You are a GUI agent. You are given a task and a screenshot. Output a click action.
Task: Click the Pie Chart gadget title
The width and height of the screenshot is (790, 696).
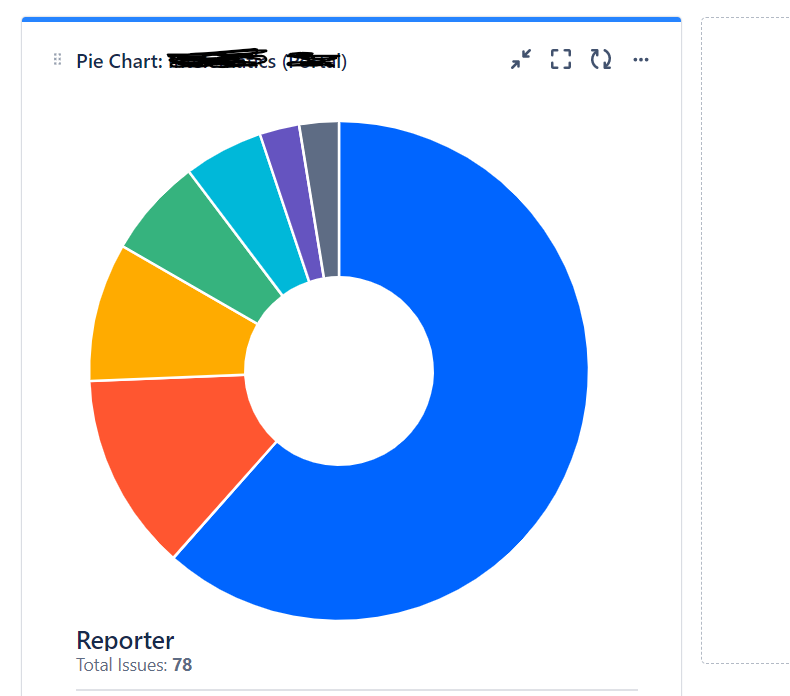coord(211,61)
